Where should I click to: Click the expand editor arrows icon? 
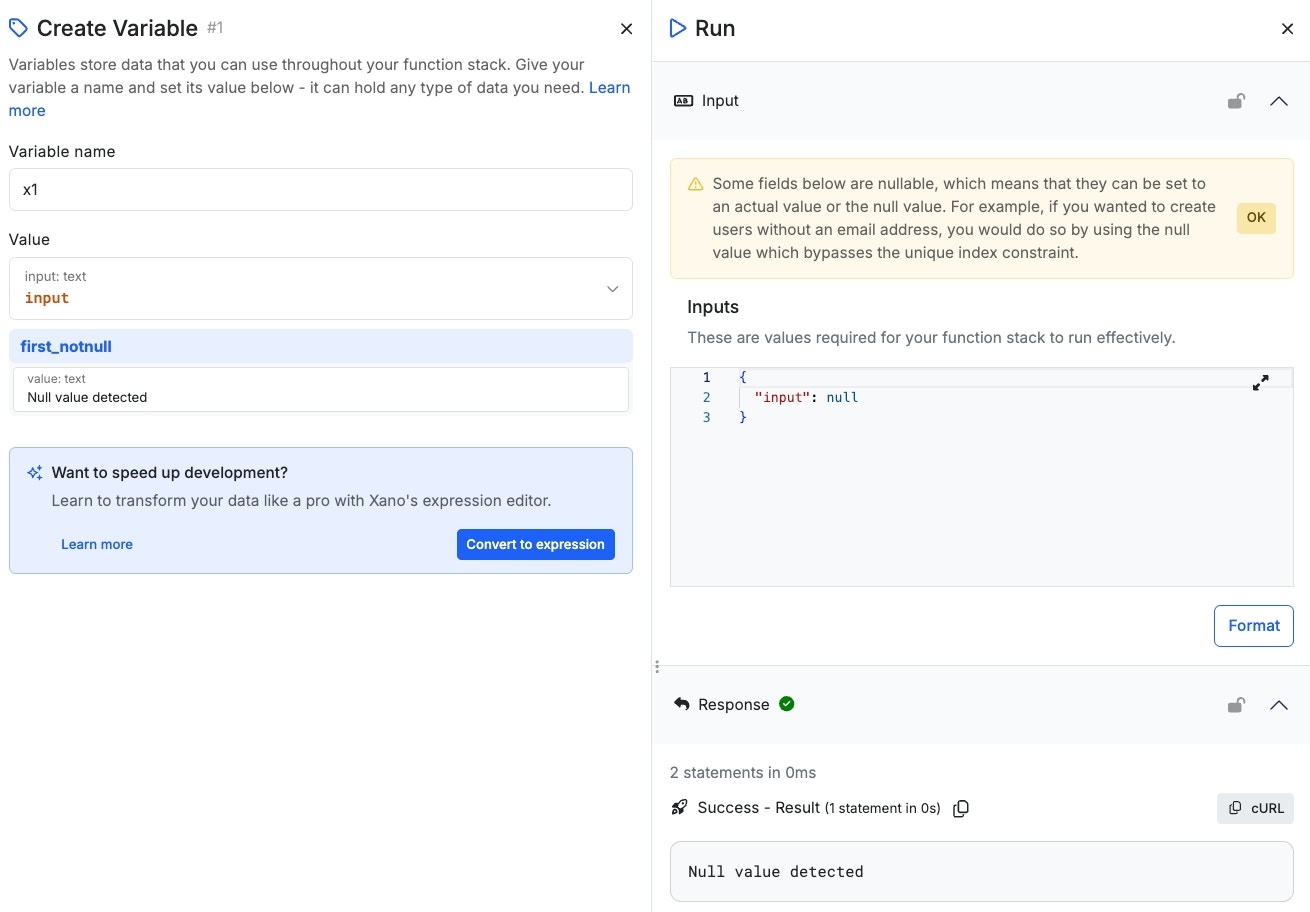1260,382
